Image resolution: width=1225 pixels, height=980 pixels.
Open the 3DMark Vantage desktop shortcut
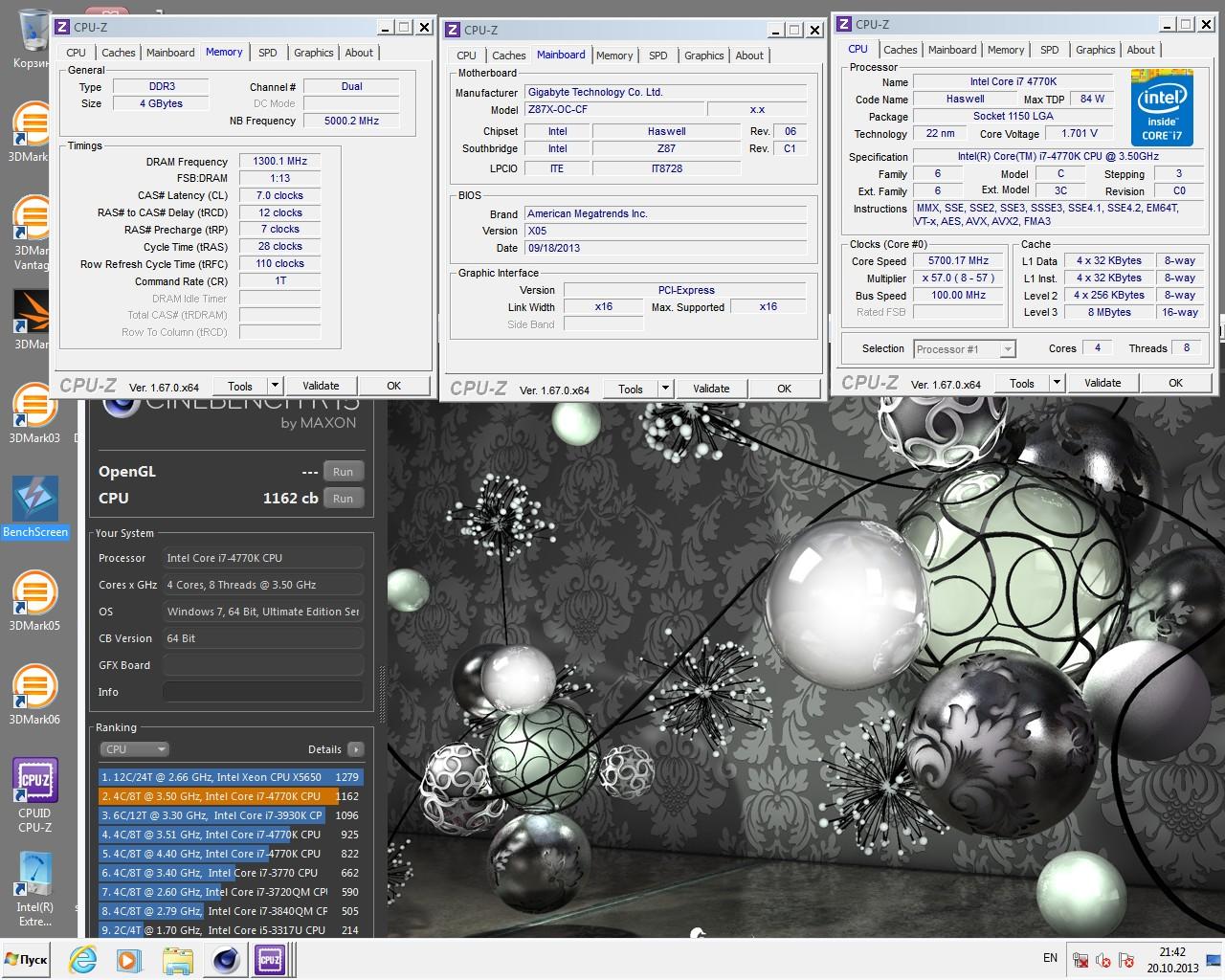pyautogui.click(x=32, y=234)
